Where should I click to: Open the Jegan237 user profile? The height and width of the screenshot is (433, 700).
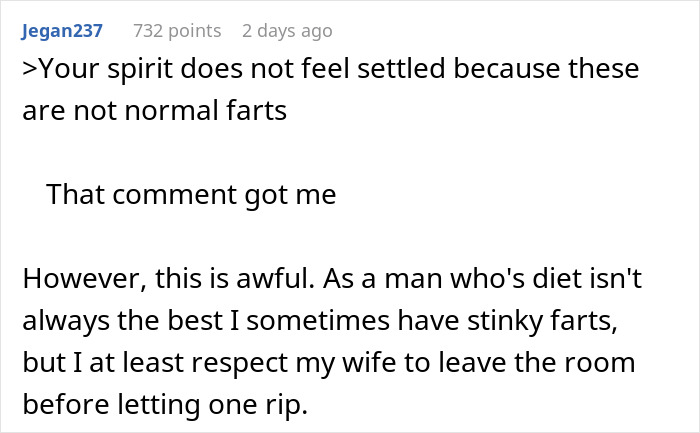pos(62,31)
